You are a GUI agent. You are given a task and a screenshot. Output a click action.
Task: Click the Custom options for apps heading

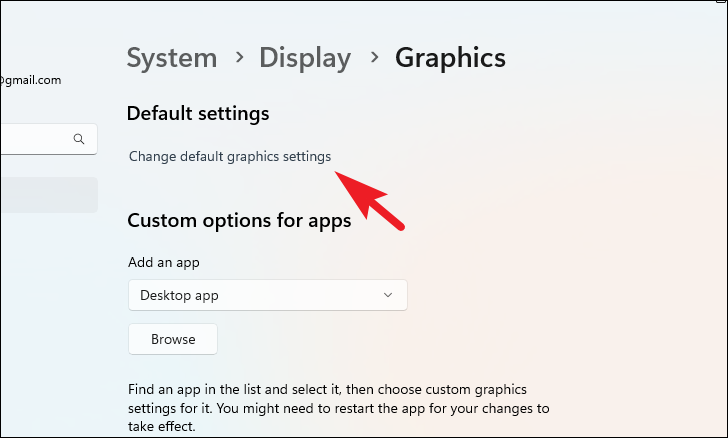(239, 221)
